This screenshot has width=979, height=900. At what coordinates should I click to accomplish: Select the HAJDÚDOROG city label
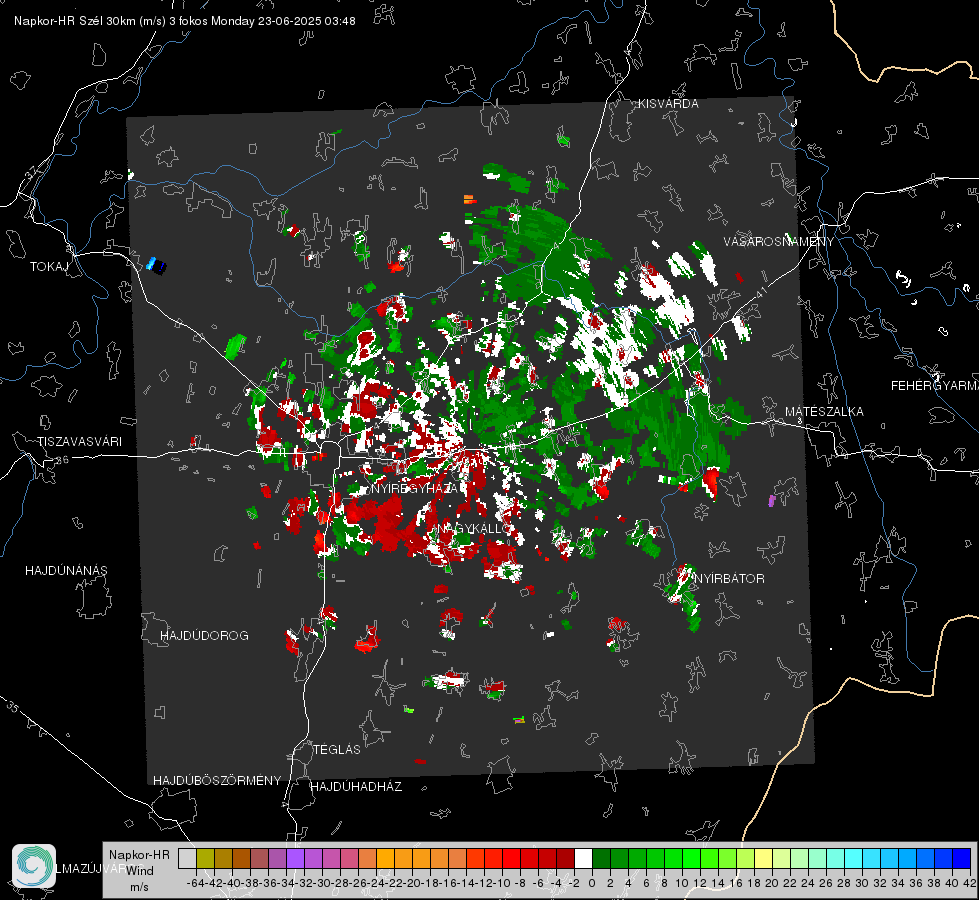[x=204, y=635]
